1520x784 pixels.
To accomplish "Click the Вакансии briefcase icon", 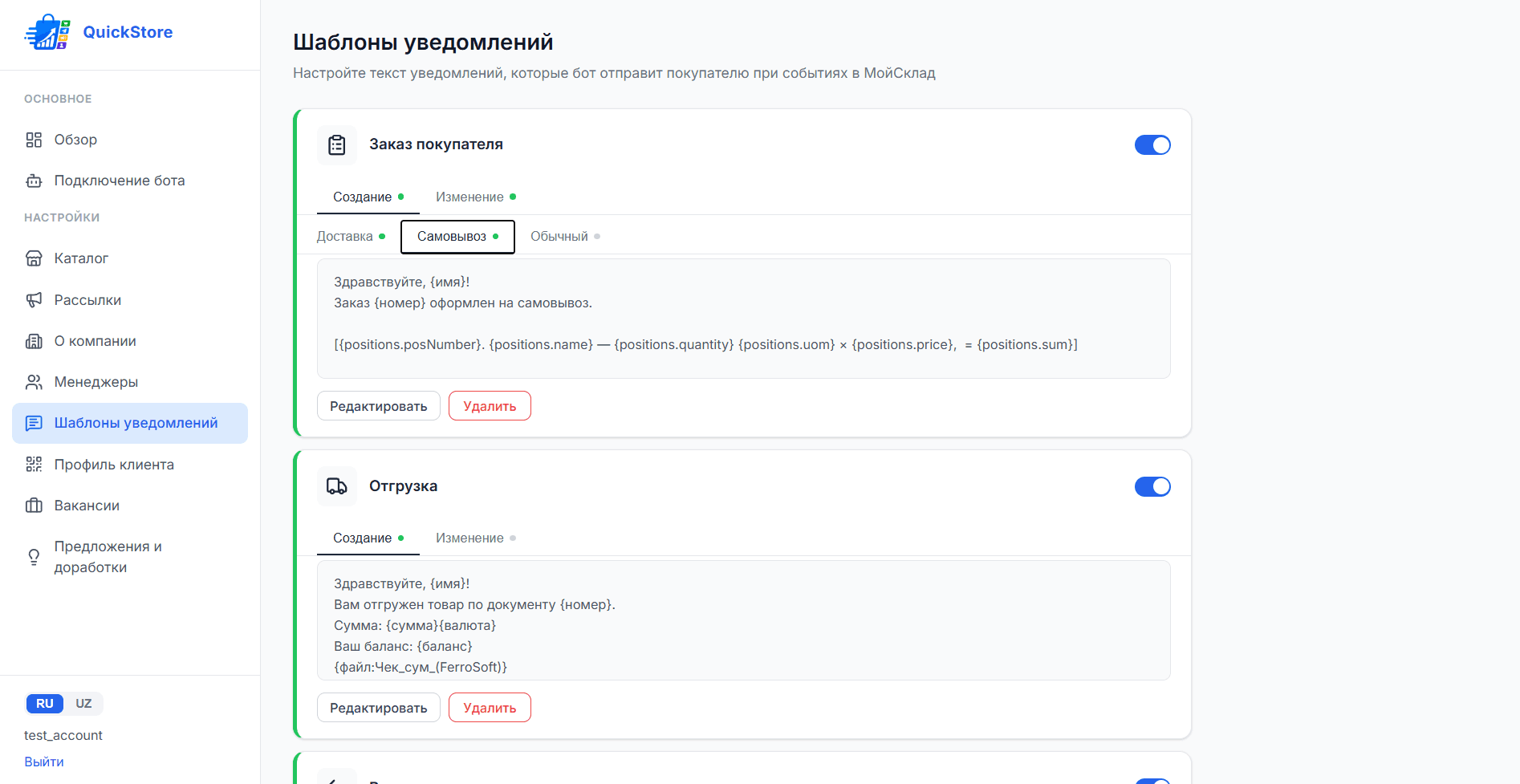I will pos(34,506).
